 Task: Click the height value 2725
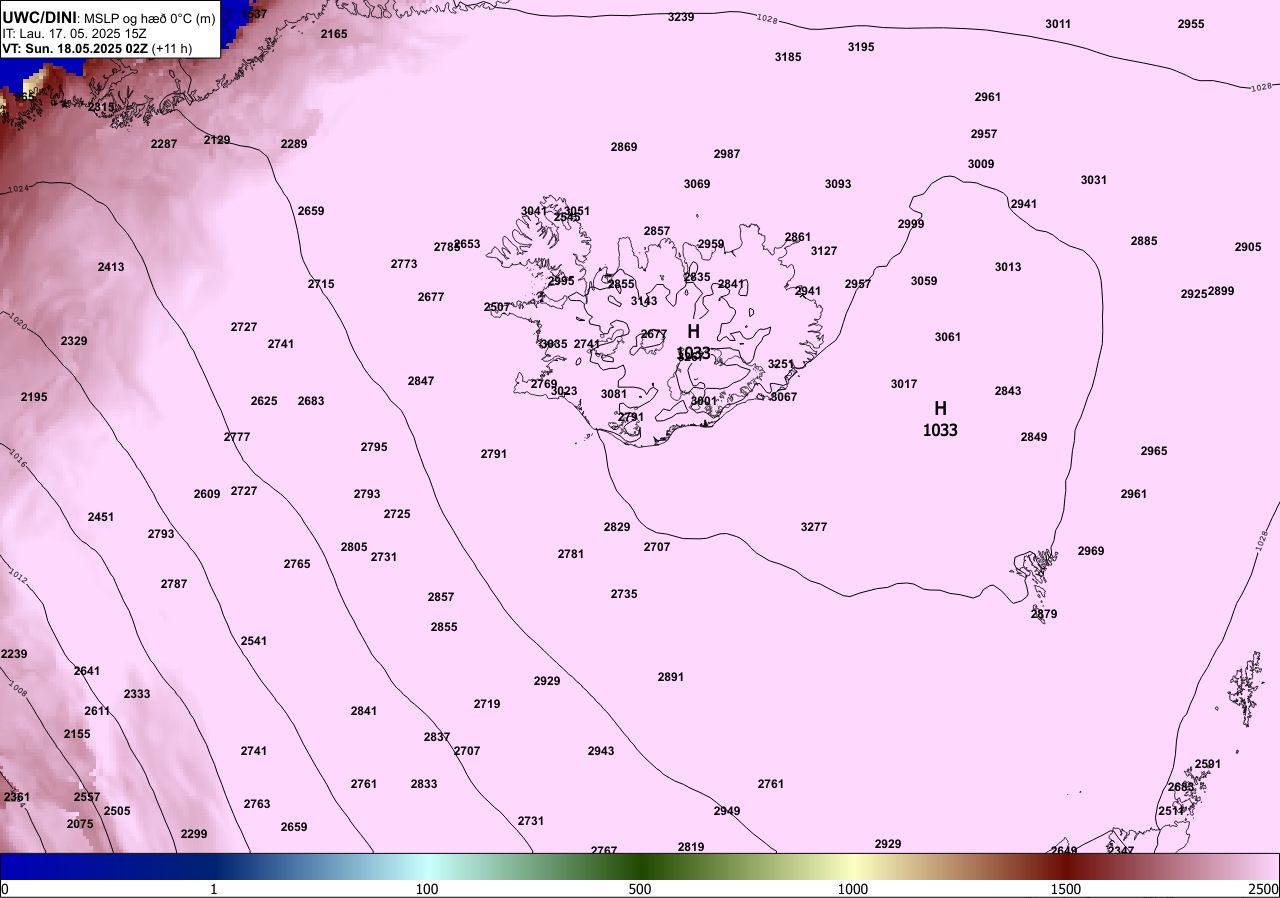pyautogui.click(x=397, y=514)
